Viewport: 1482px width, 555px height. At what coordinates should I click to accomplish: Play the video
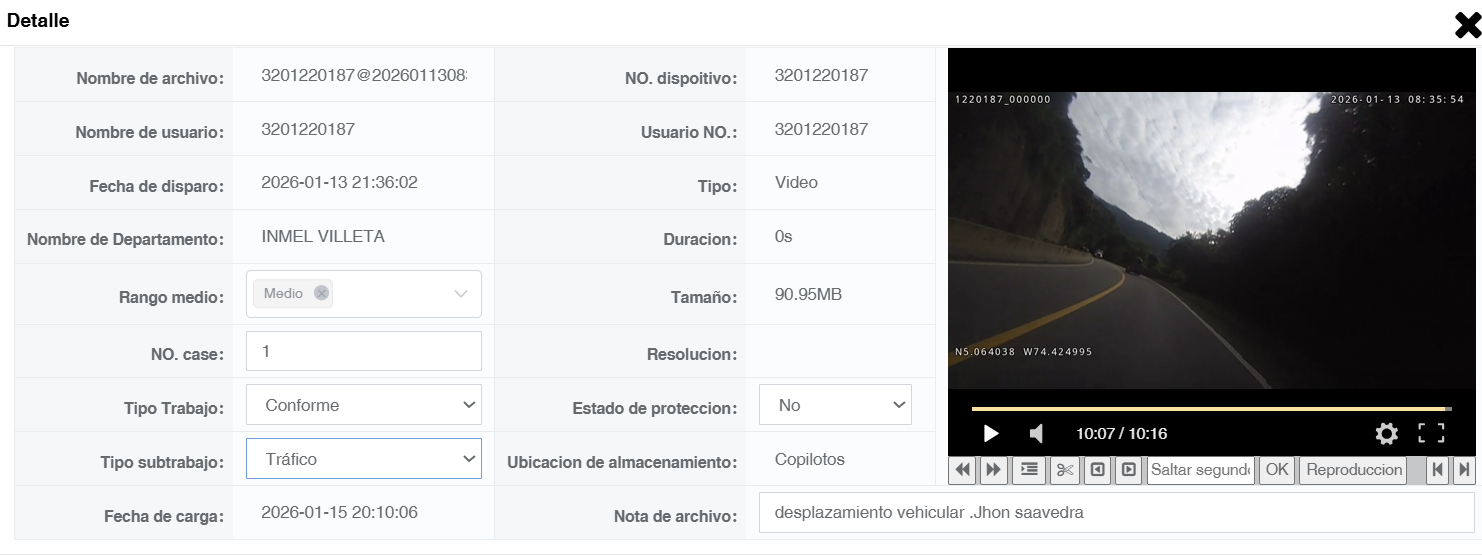coord(991,433)
